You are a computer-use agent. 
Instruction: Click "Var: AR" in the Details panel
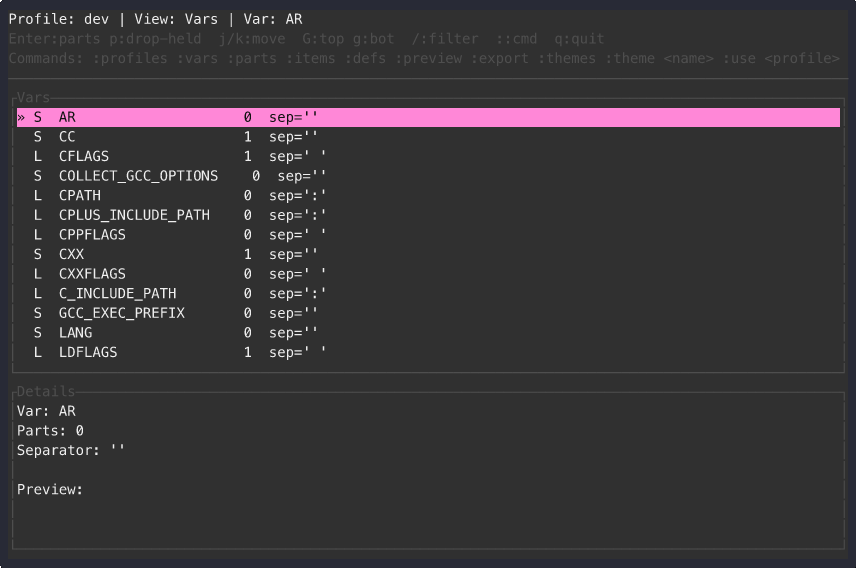click(46, 411)
